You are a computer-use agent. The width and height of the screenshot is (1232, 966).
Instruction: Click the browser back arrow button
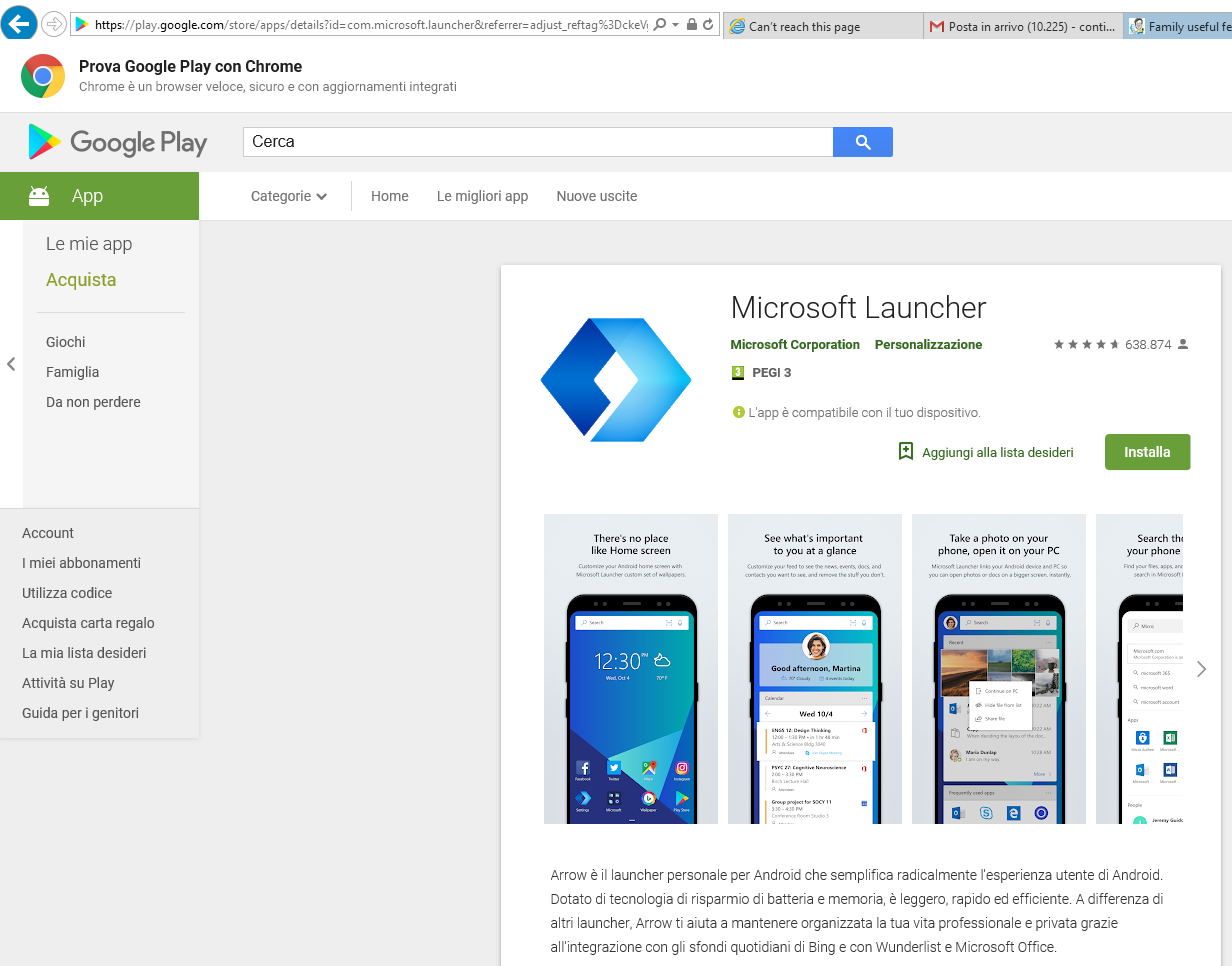[19, 23]
